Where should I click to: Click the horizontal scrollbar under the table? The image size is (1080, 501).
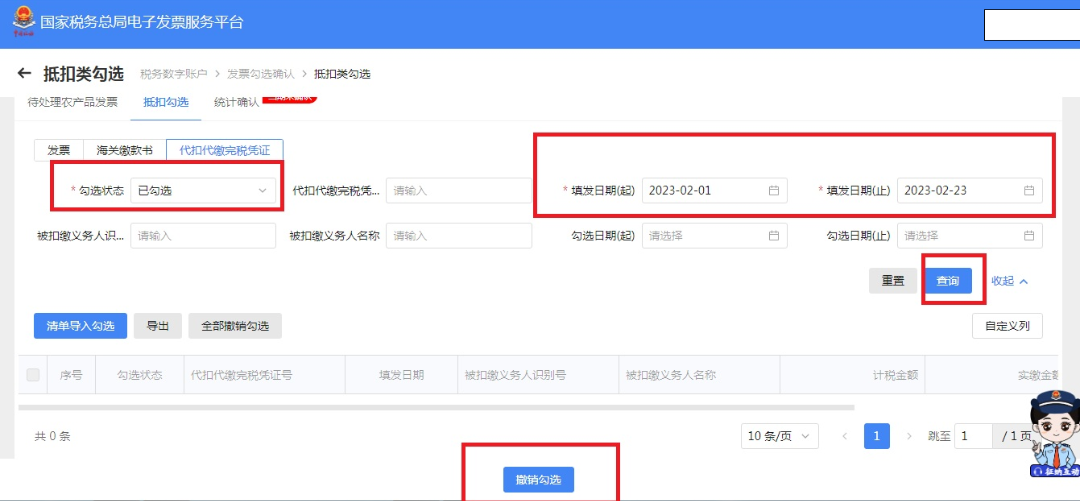point(436,407)
